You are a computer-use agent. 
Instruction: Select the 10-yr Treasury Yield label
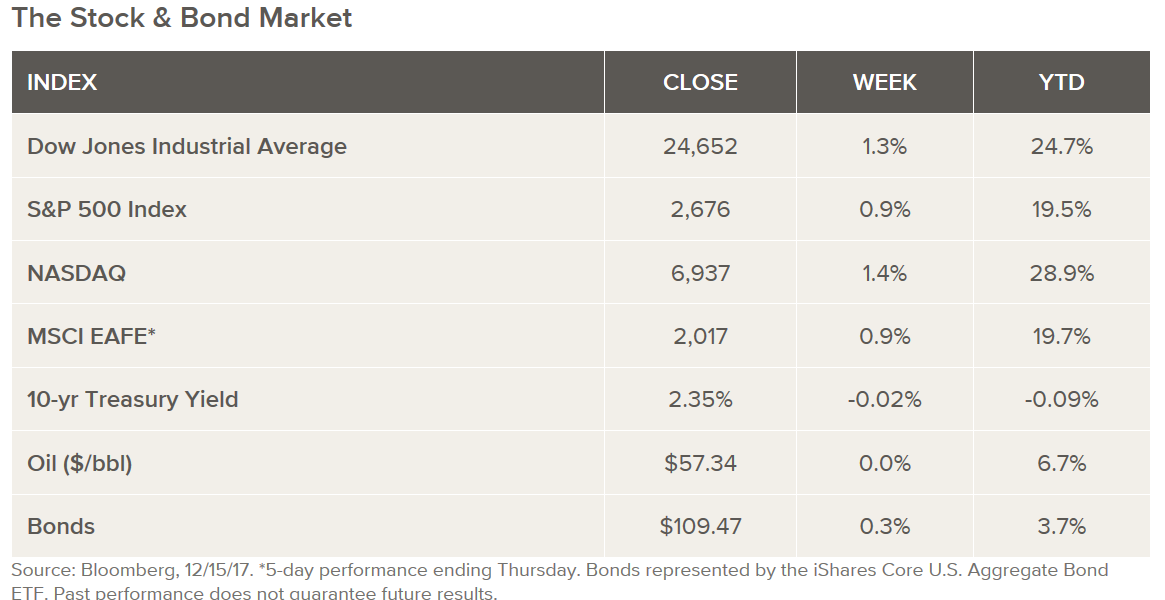click(133, 399)
